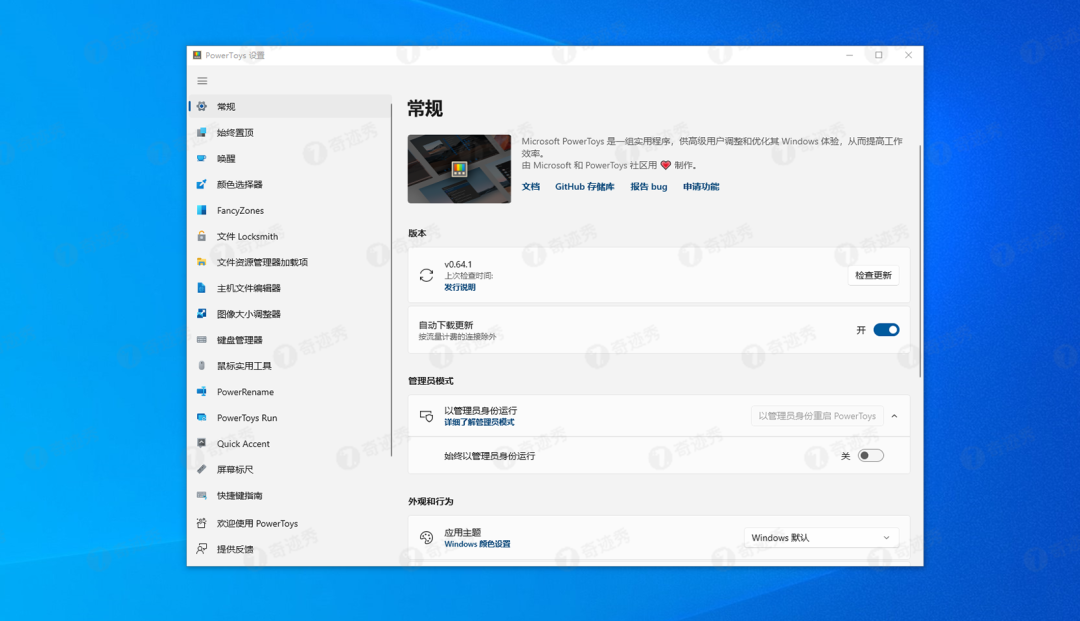Screen dimensions: 1080x621
Task: Click the admin shield icon by 以管理员身份运行
Action: (426, 416)
